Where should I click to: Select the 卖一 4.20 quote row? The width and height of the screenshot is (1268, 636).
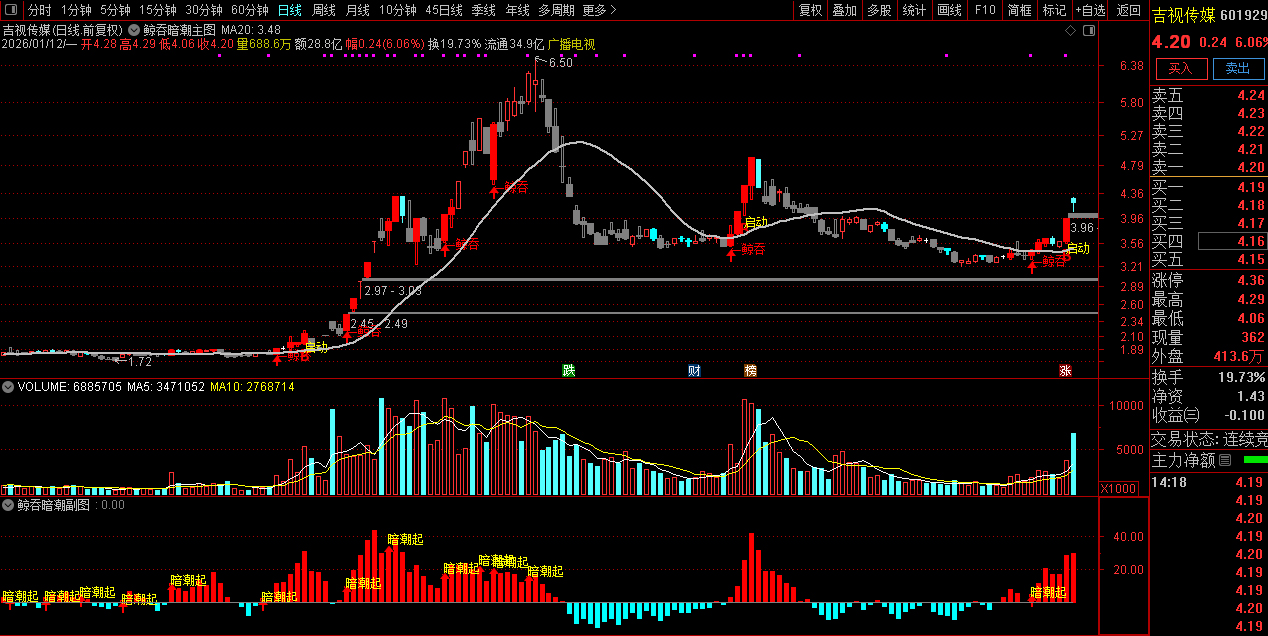click(1209, 167)
